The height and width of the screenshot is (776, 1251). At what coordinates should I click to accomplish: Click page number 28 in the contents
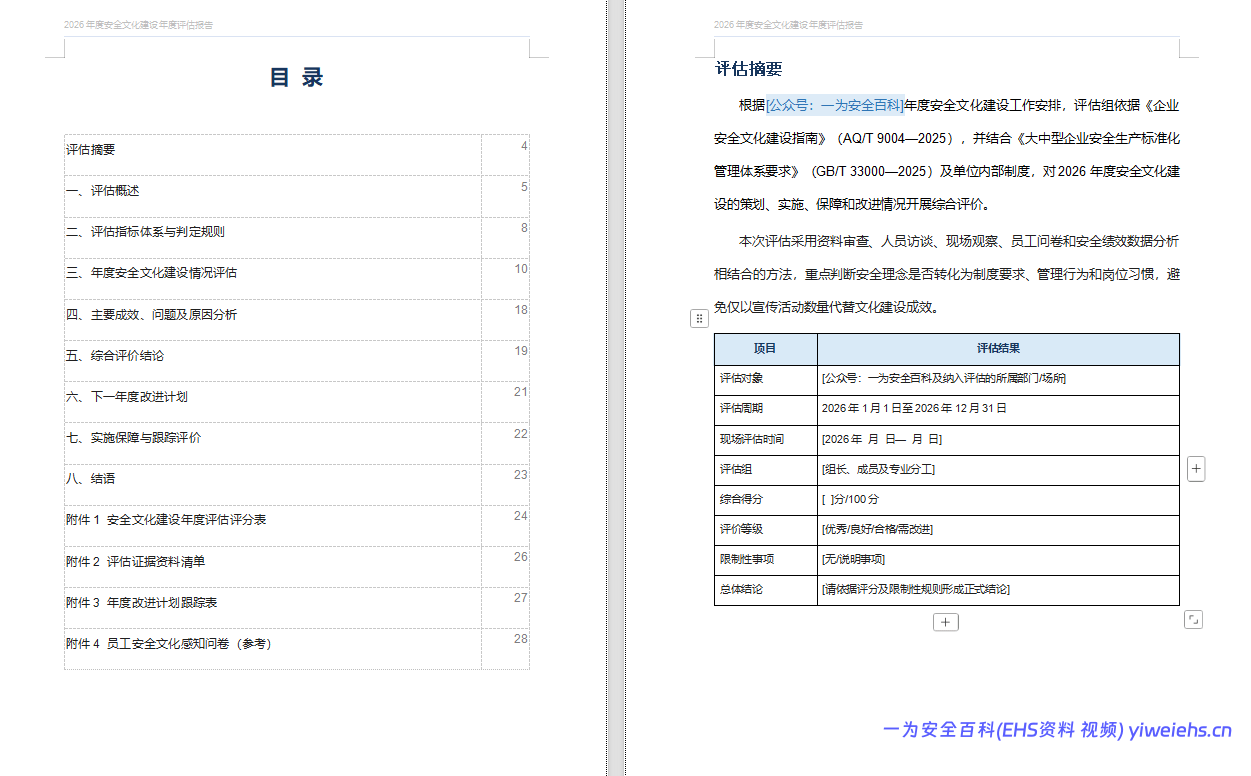pyautogui.click(x=521, y=639)
